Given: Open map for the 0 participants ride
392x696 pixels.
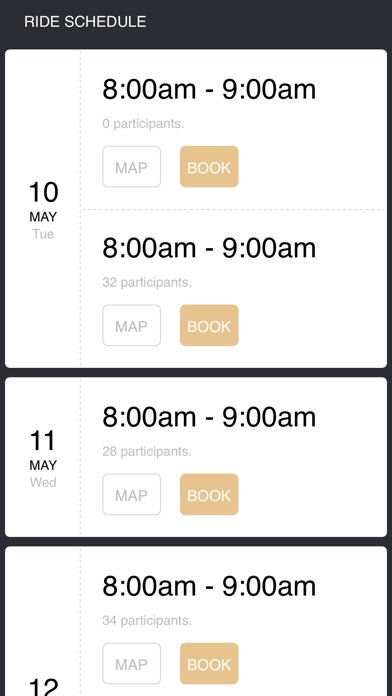Looking at the screenshot, I should click(131, 167).
